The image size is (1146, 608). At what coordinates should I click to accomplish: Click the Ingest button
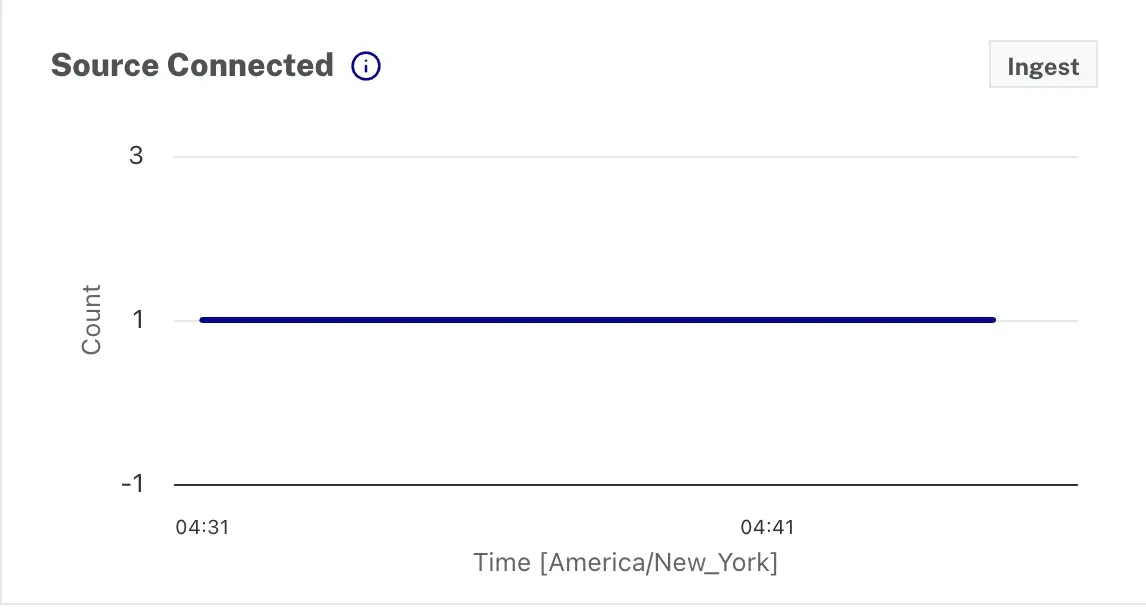(1043, 66)
